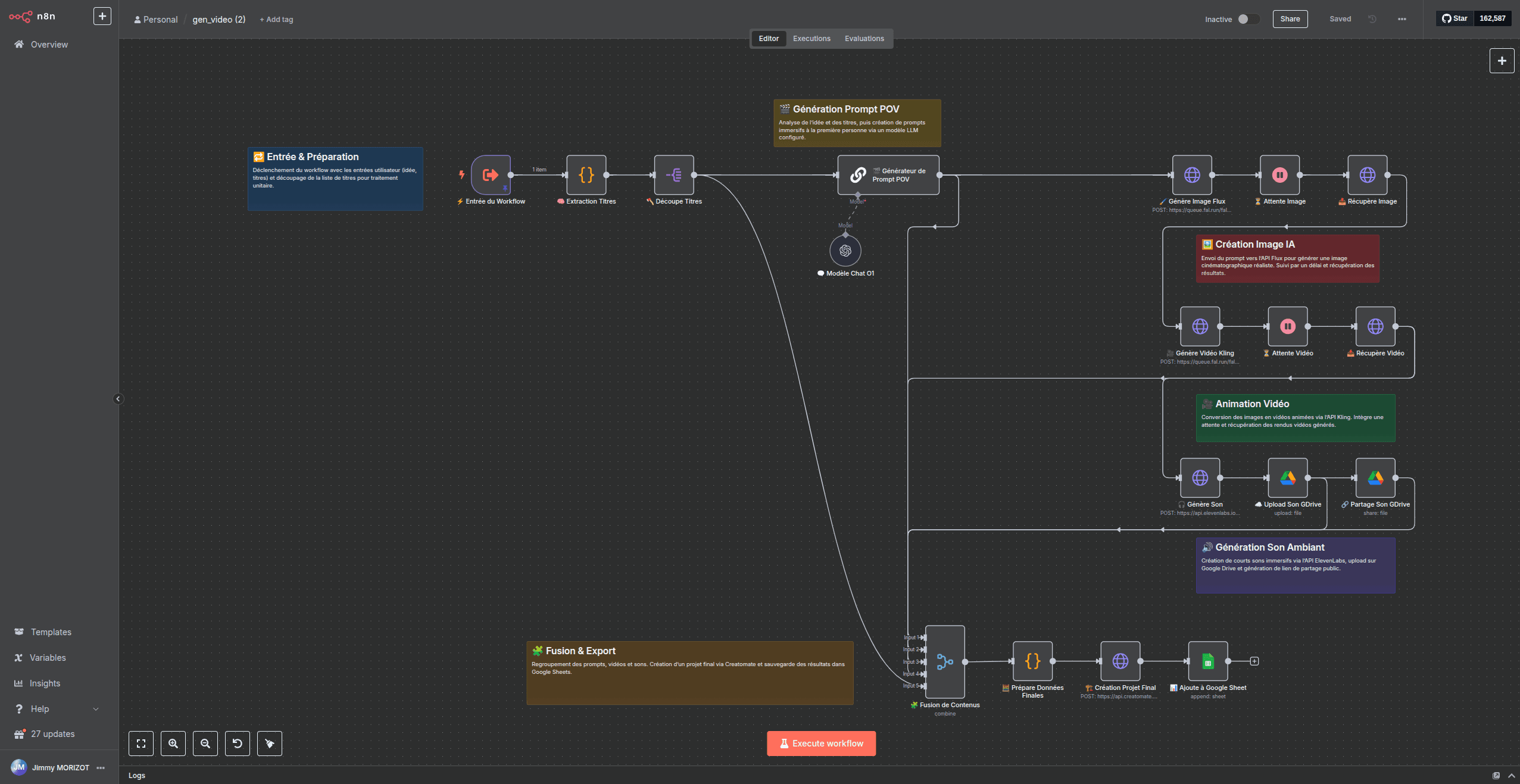The width and height of the screenshot is (1520, 784).
Task: Open the Génère Image Flux HTTP node
Action: tap(1191, 175)
